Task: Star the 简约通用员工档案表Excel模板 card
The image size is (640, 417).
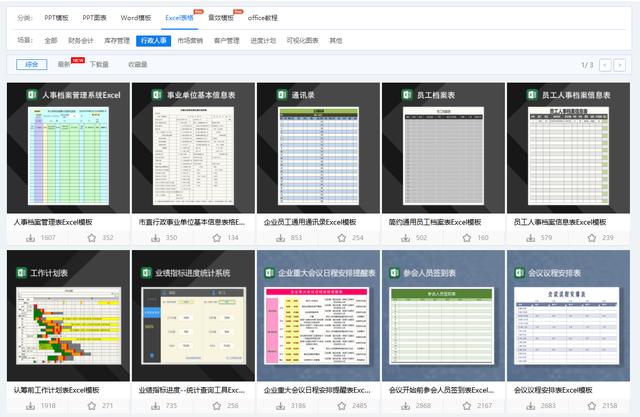Action: [x=467, y=238]
